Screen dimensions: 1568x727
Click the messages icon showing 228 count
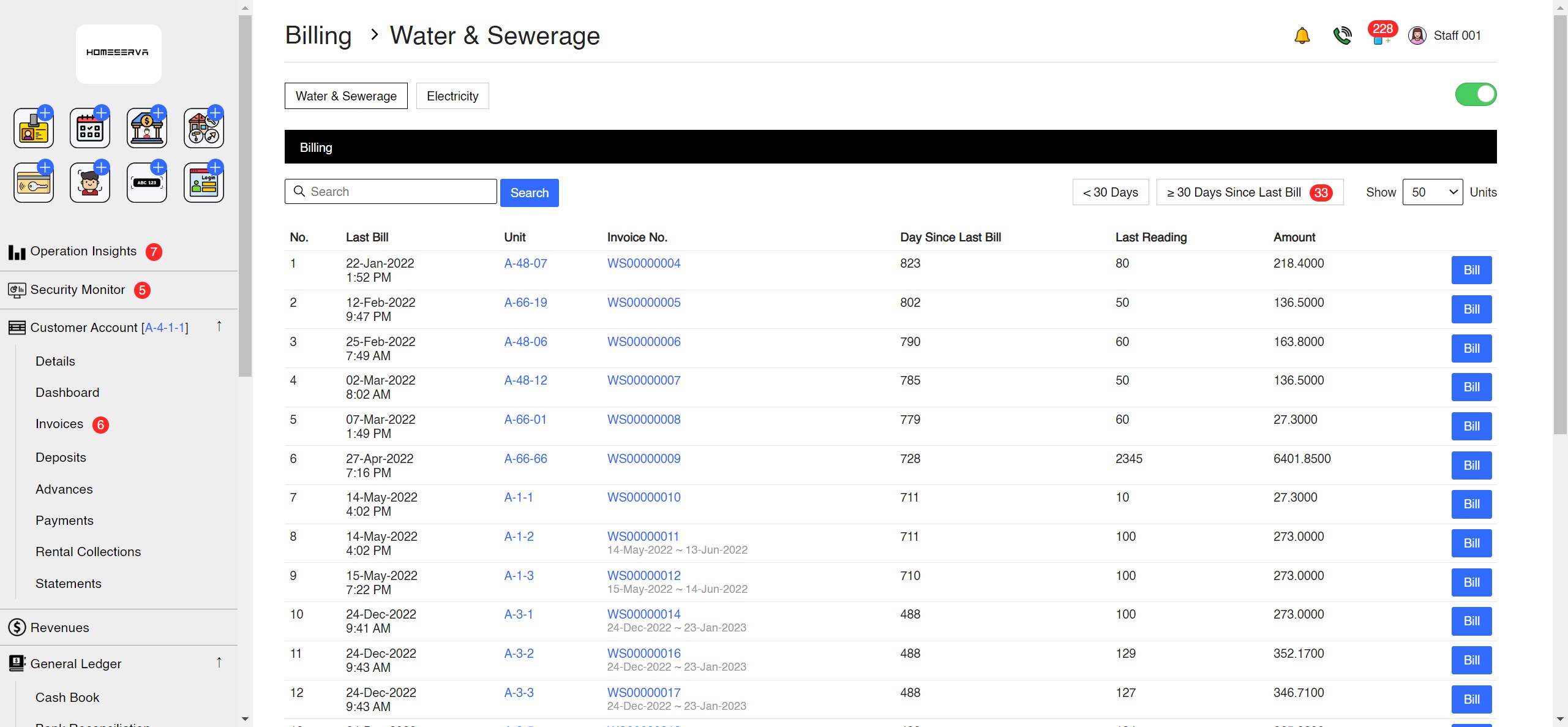point(1381,35)
